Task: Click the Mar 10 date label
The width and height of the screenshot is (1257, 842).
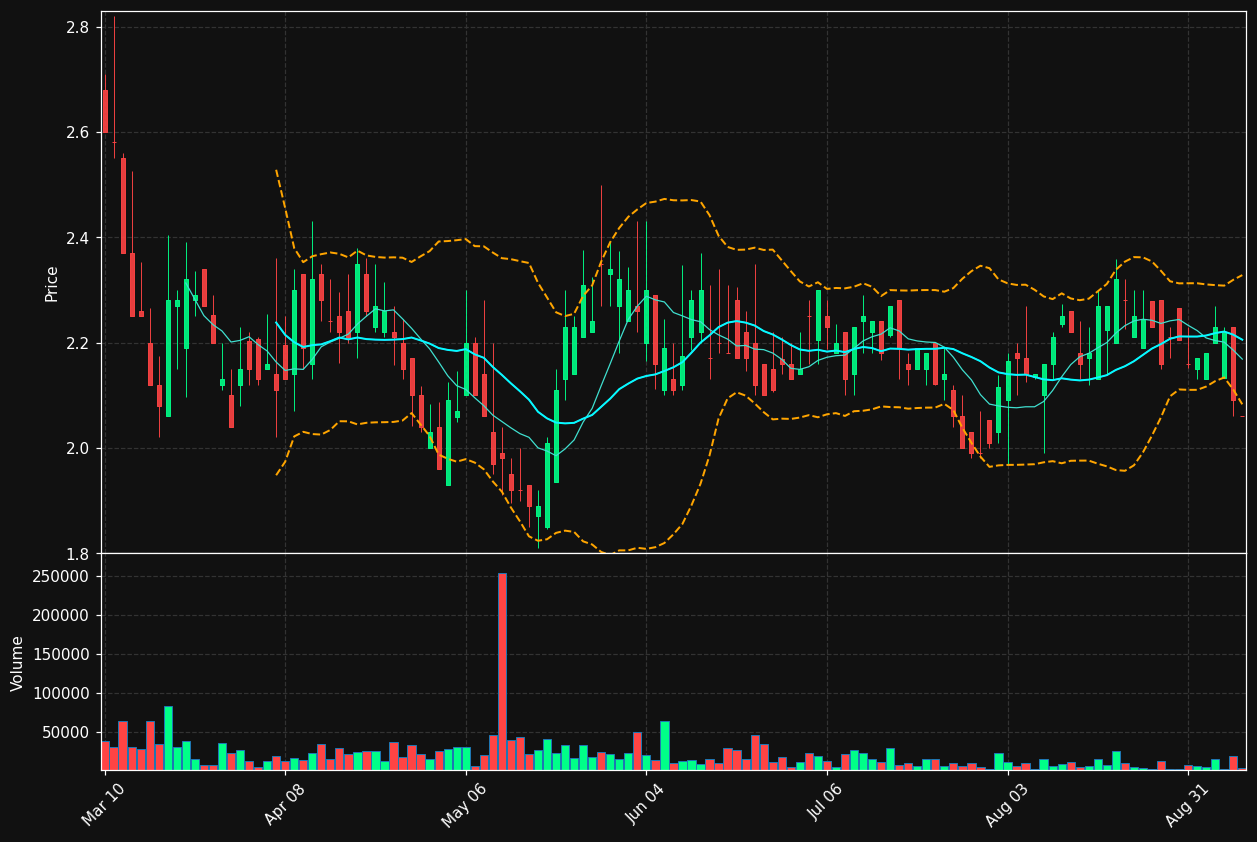Action: 105,804
